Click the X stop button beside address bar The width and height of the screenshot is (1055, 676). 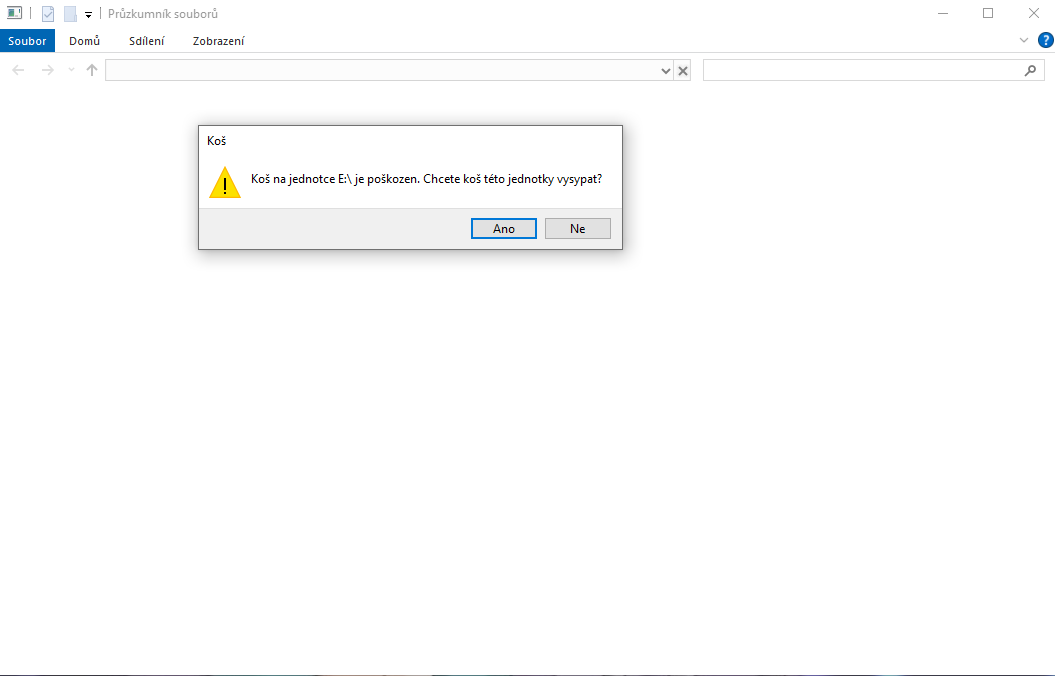683,71
